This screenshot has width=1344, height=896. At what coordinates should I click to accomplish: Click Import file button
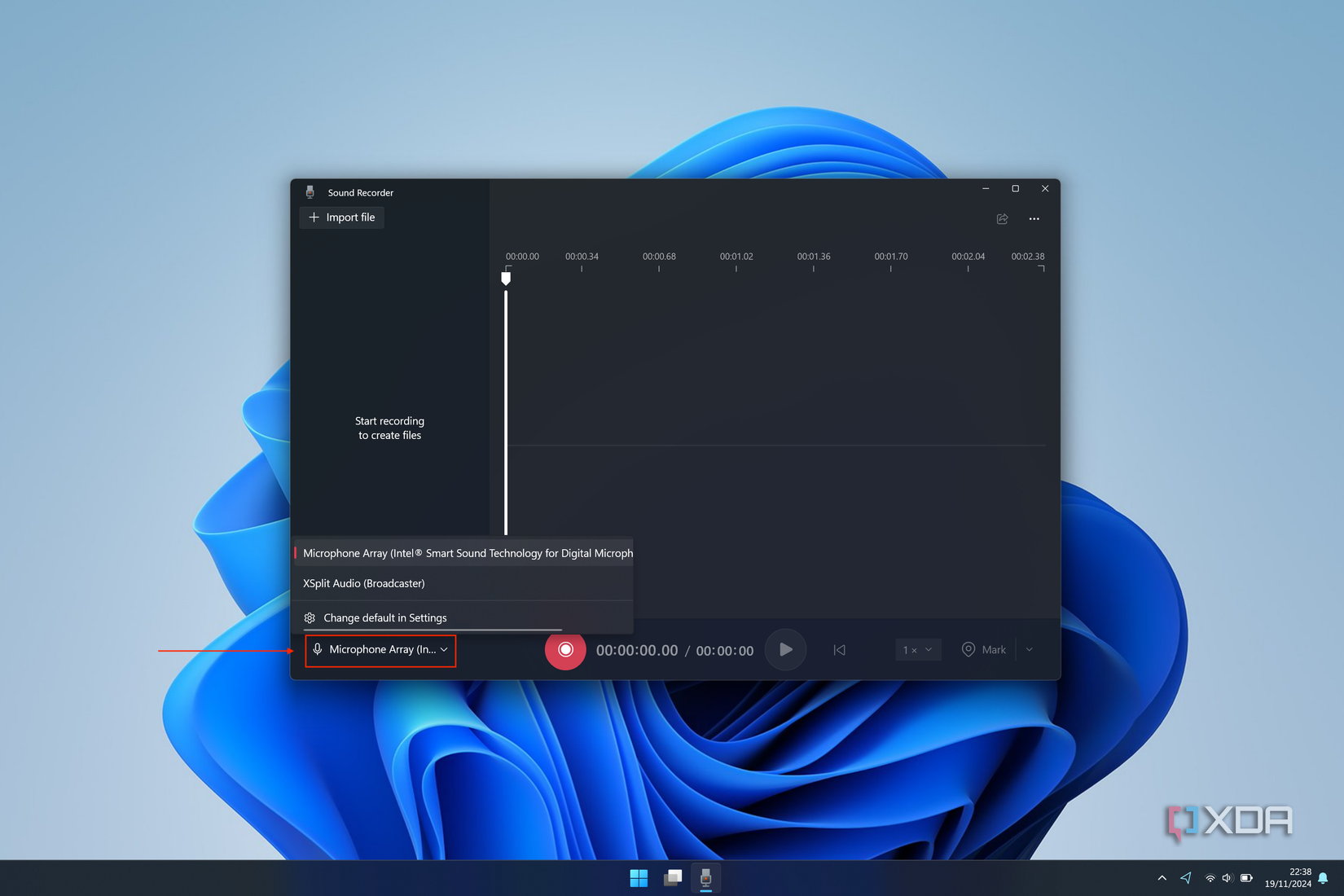pyautogui.click(x=342, y=217)
